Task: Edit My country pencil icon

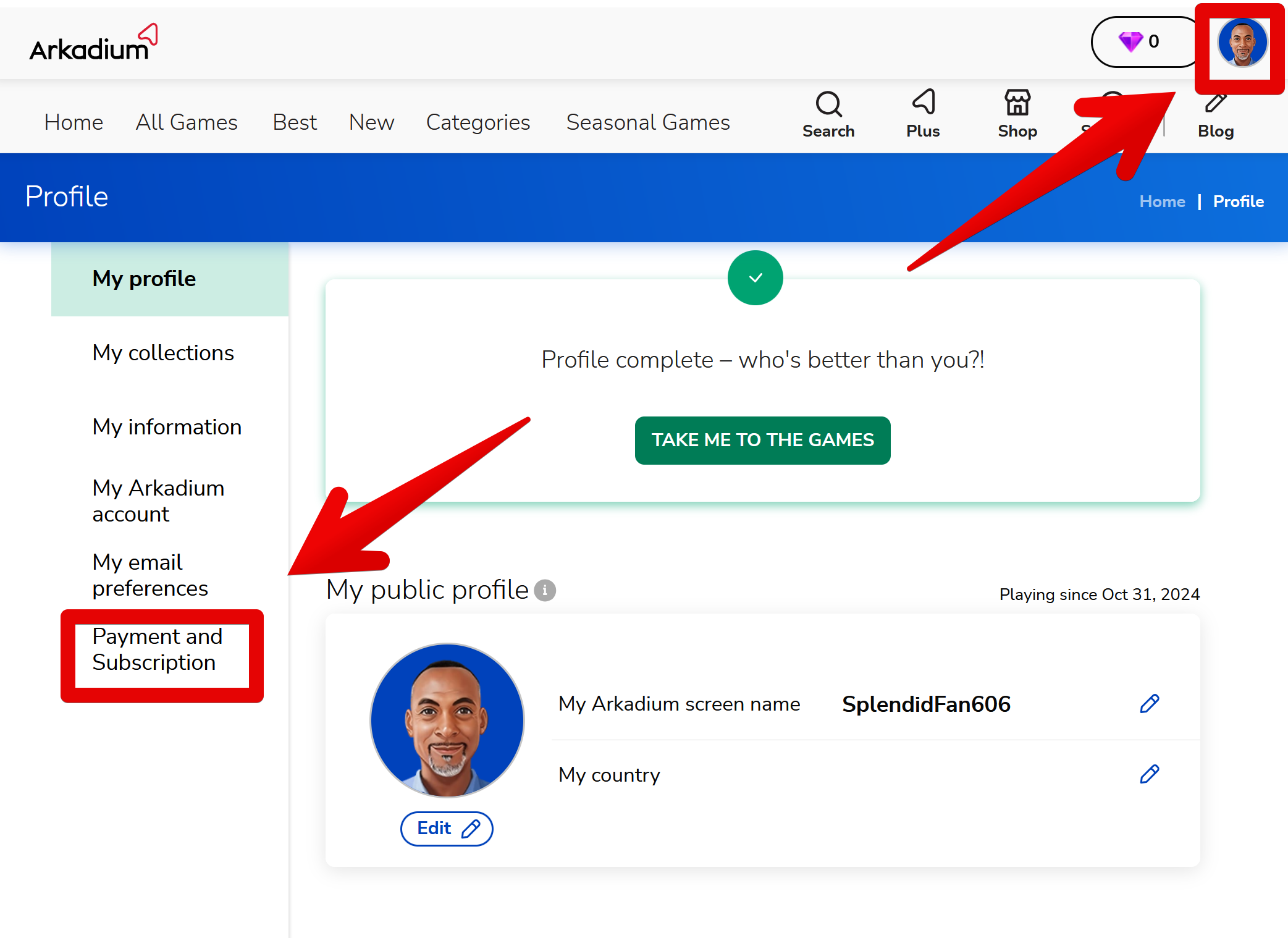Action: (1149, 774)
